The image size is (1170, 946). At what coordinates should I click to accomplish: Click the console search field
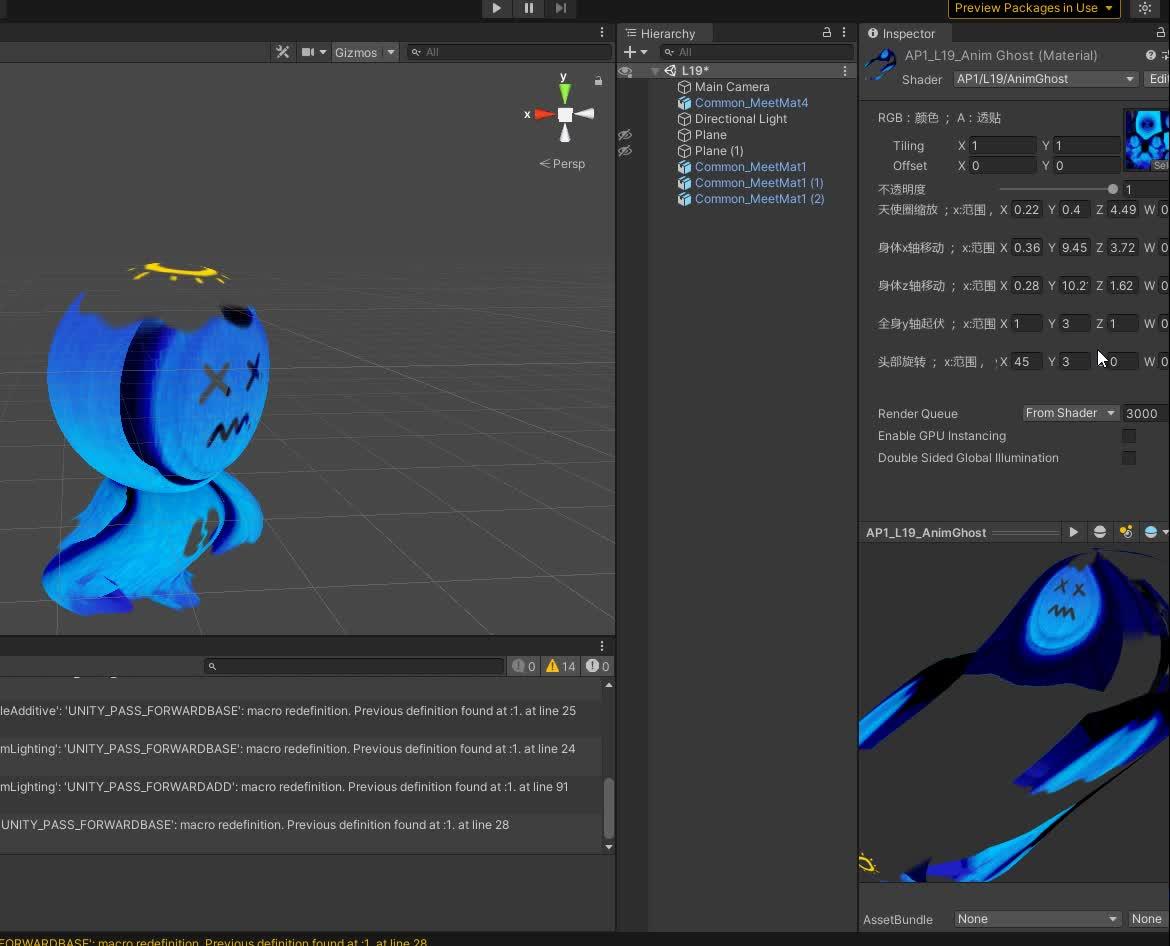pos(355,666)
